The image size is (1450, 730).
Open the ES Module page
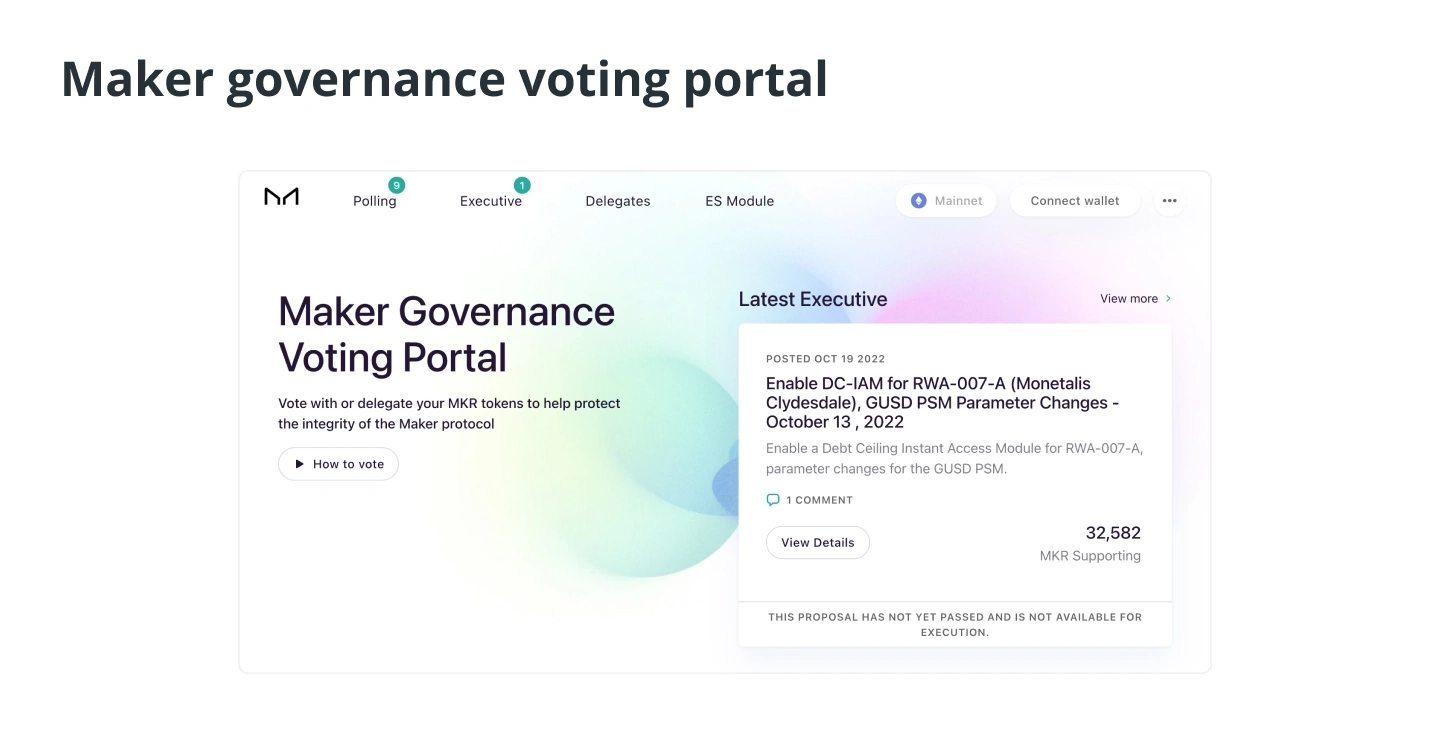point(739,201)
